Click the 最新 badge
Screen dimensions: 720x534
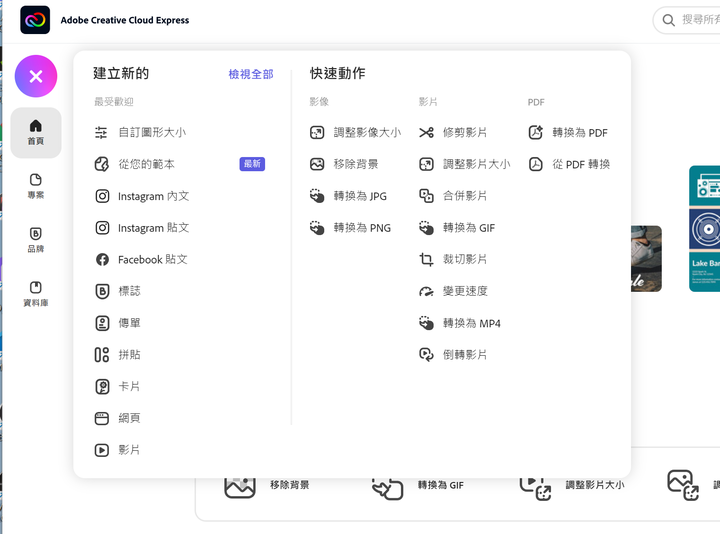[252, 164]
